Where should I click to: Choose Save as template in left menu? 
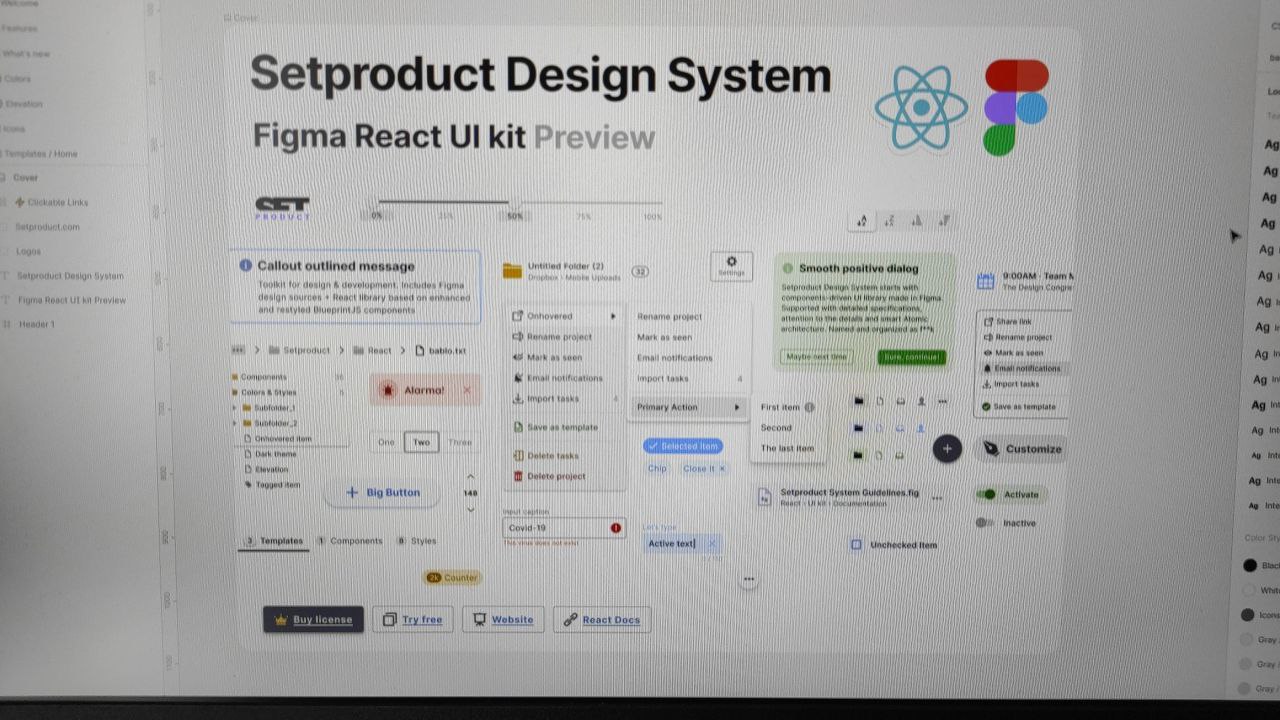click(x=566, y=427)
